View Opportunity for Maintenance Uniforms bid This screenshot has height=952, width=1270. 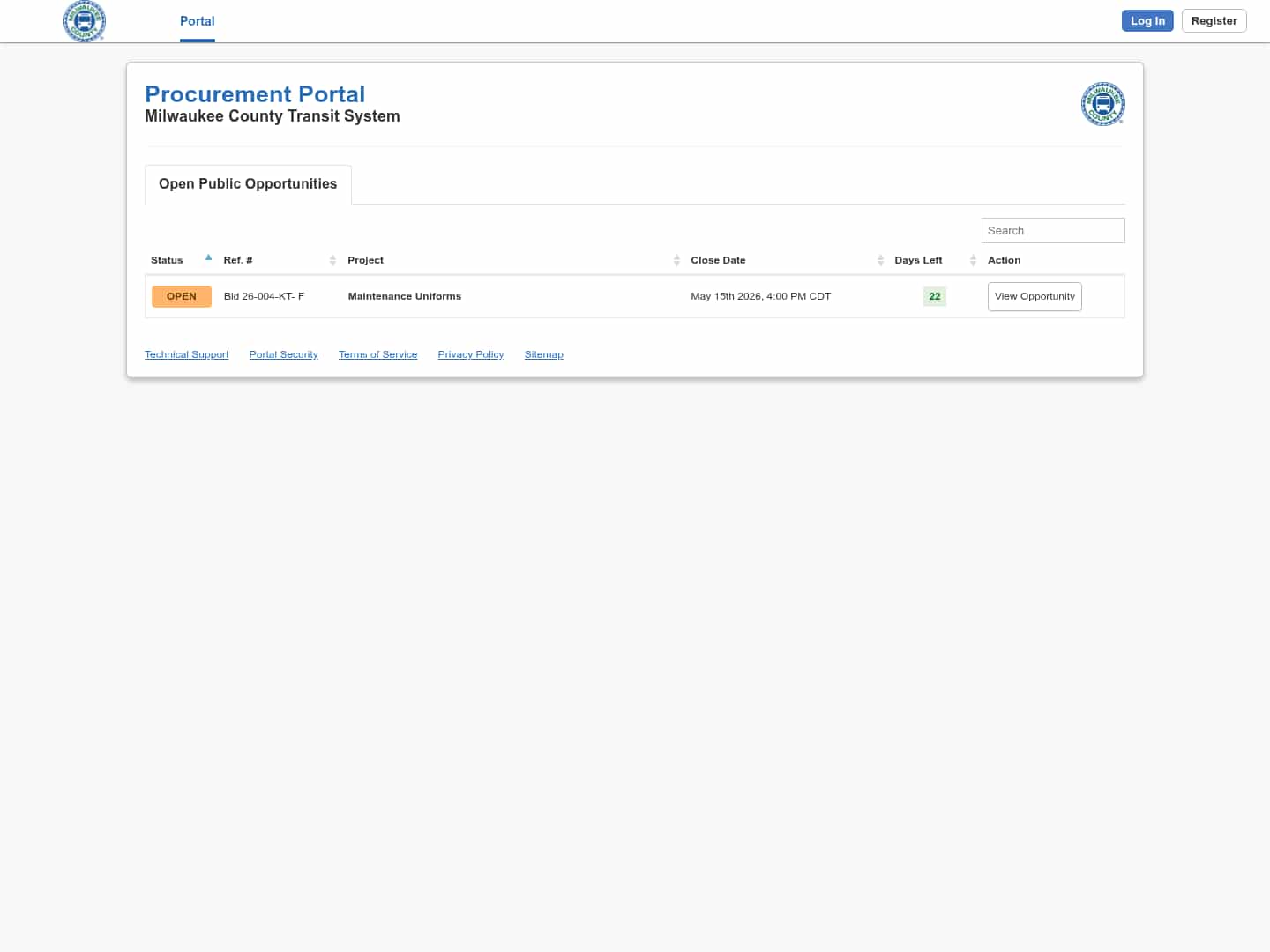click(x=1035, y=296)
